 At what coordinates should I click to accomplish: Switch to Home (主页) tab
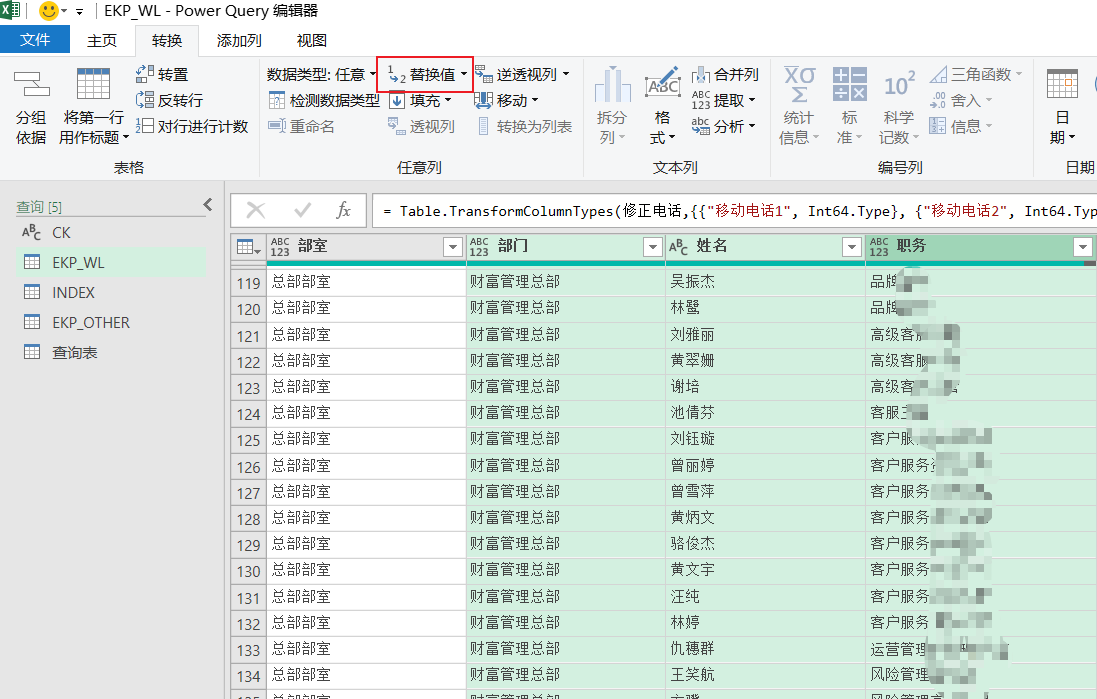(x=101, y=41)
